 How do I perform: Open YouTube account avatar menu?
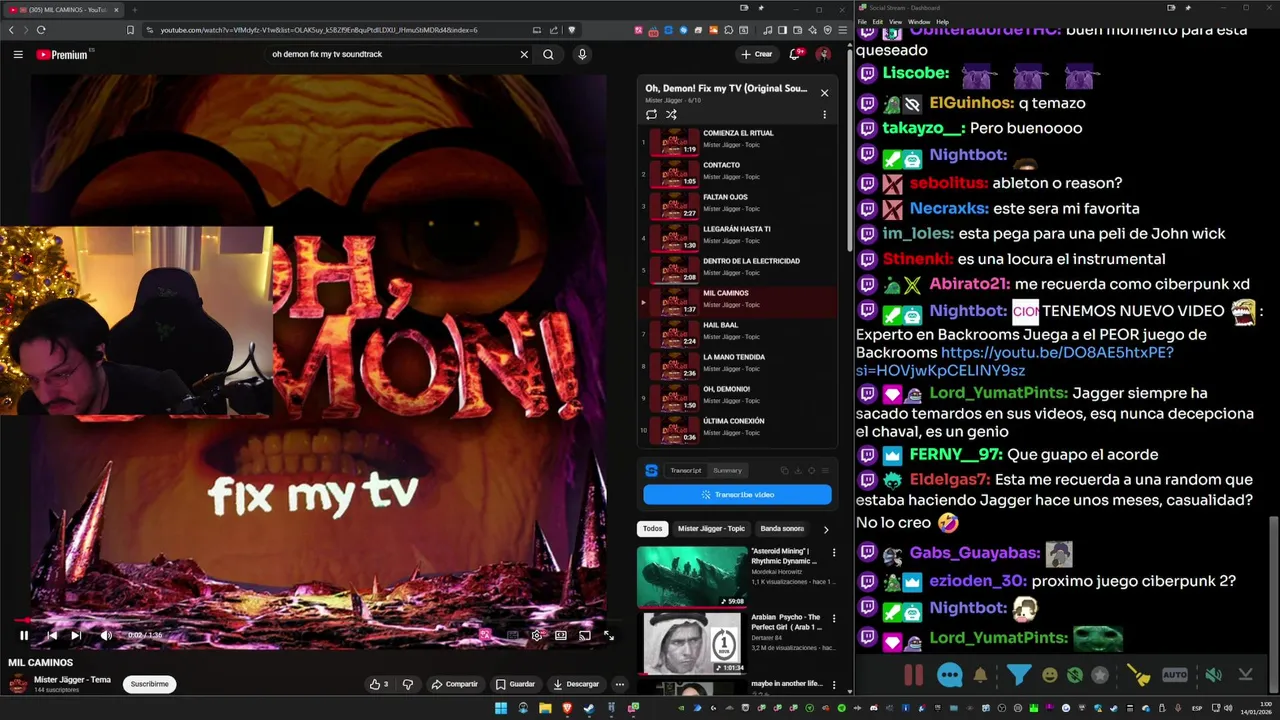pyautogui.click(x=823, y=54)
